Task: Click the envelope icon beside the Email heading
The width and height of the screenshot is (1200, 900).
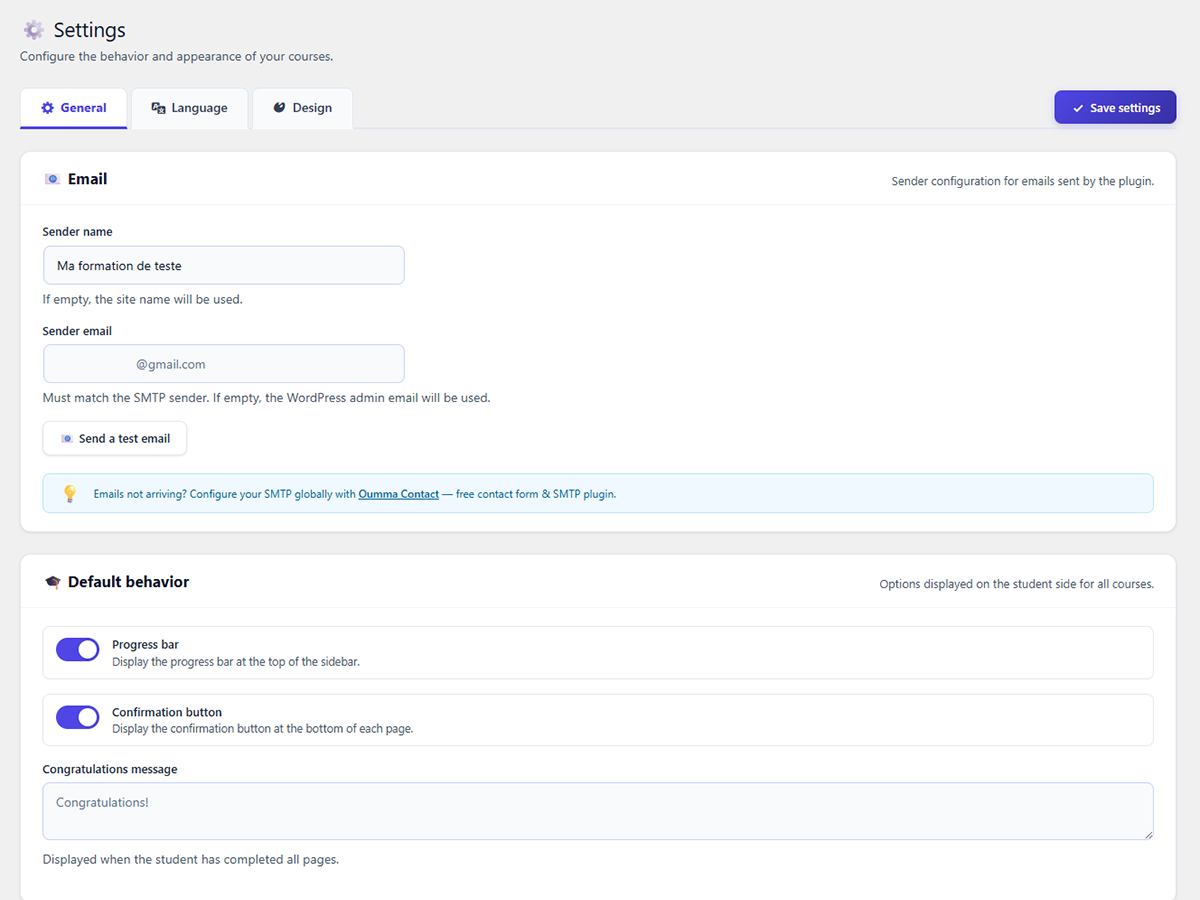Action: click(x=52, y=179)
